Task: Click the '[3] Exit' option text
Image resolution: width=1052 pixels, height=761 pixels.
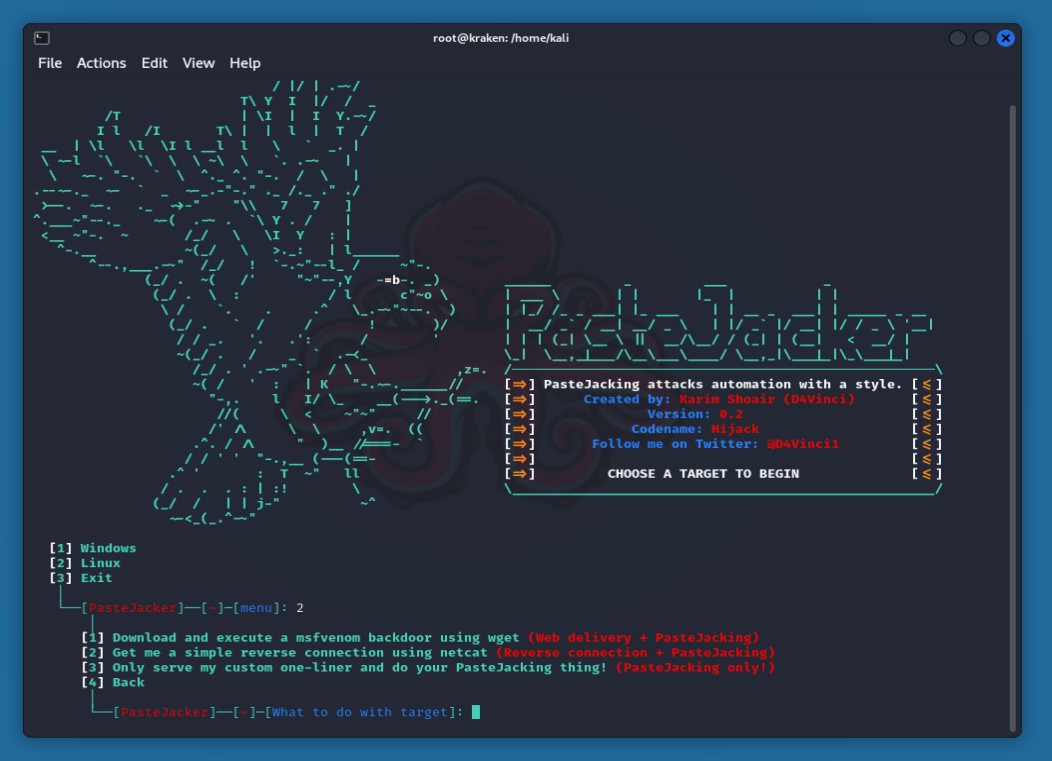Action: 81,578
